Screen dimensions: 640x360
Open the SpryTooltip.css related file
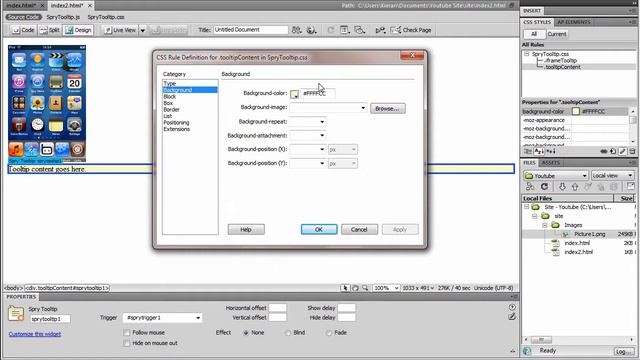106,17
